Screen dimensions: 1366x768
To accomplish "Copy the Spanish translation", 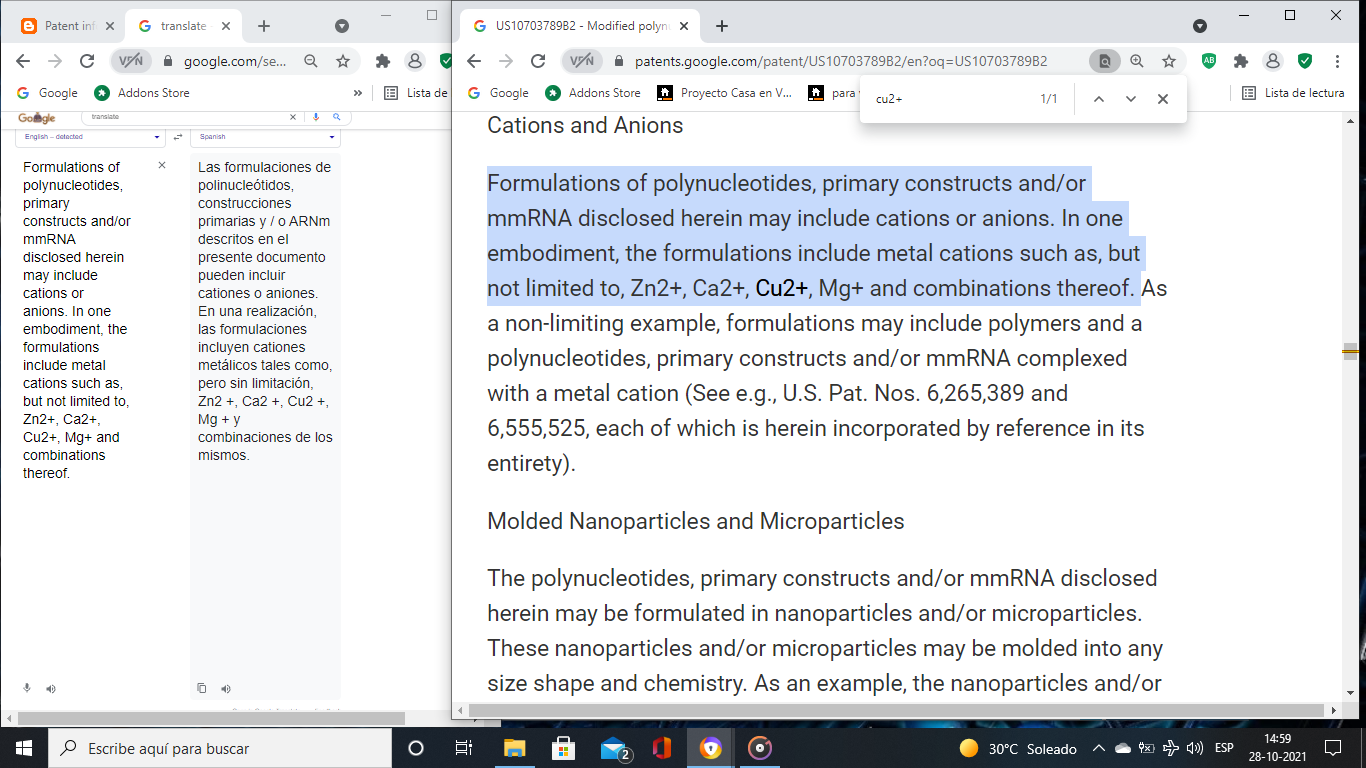I will click(x=202, y=688).
